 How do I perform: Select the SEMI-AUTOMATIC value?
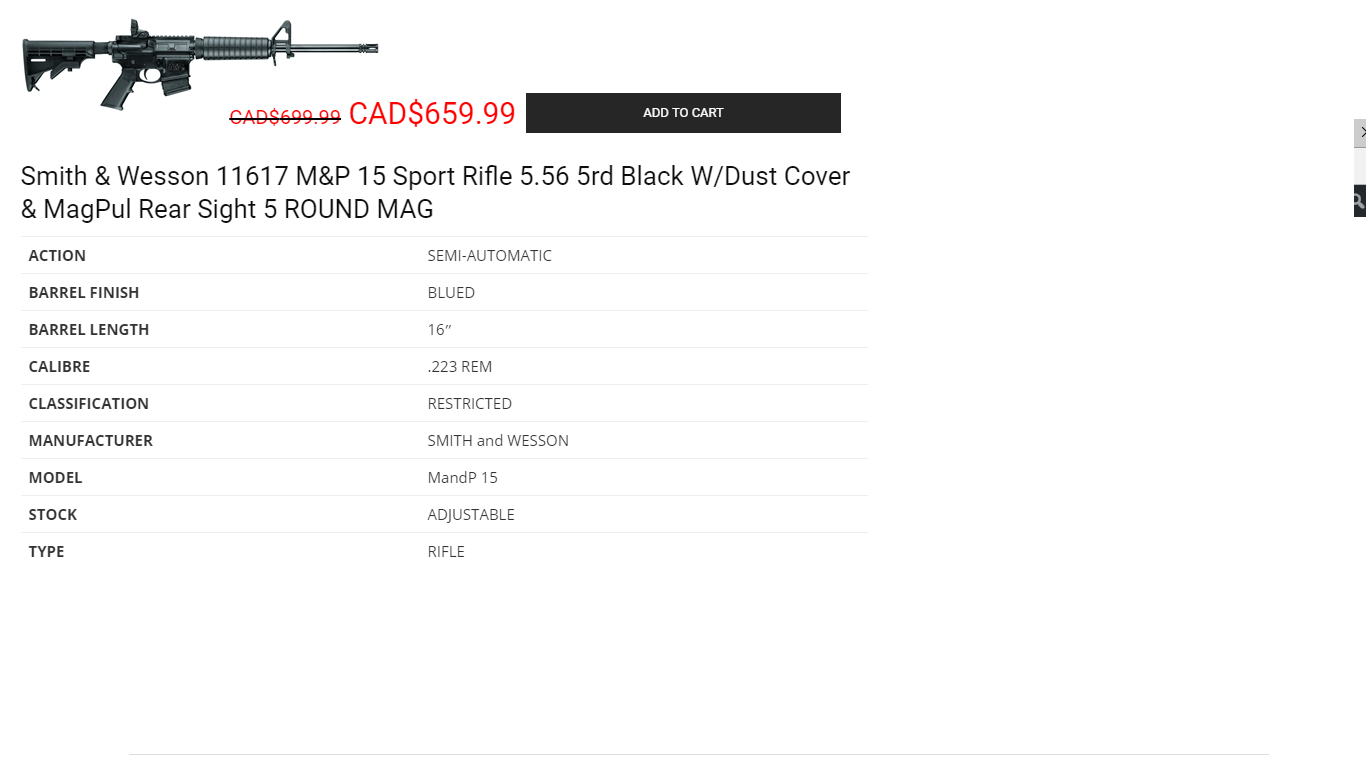click(489, 255)
